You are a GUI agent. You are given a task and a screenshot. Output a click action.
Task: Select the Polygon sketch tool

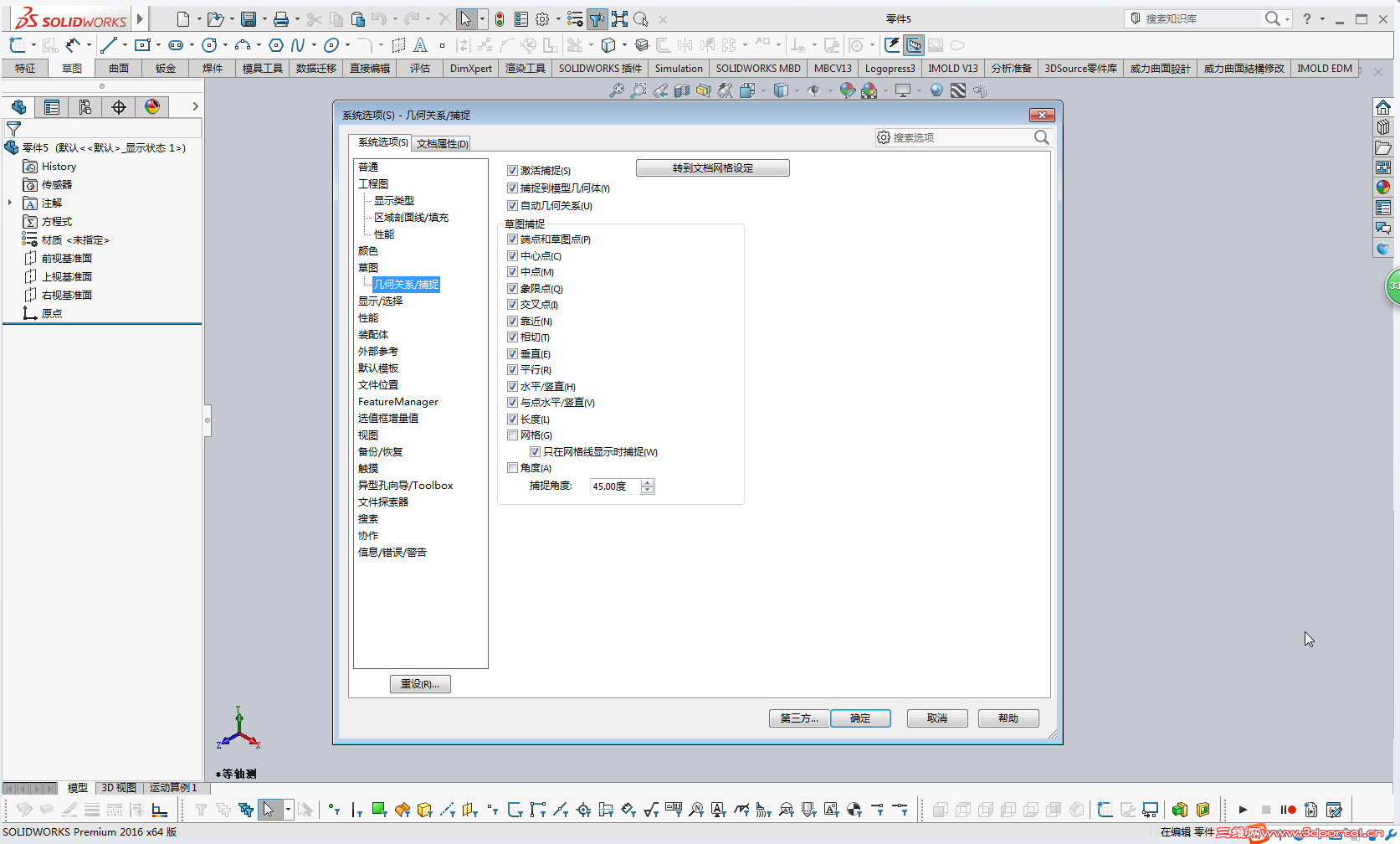[x=276, y=45]
